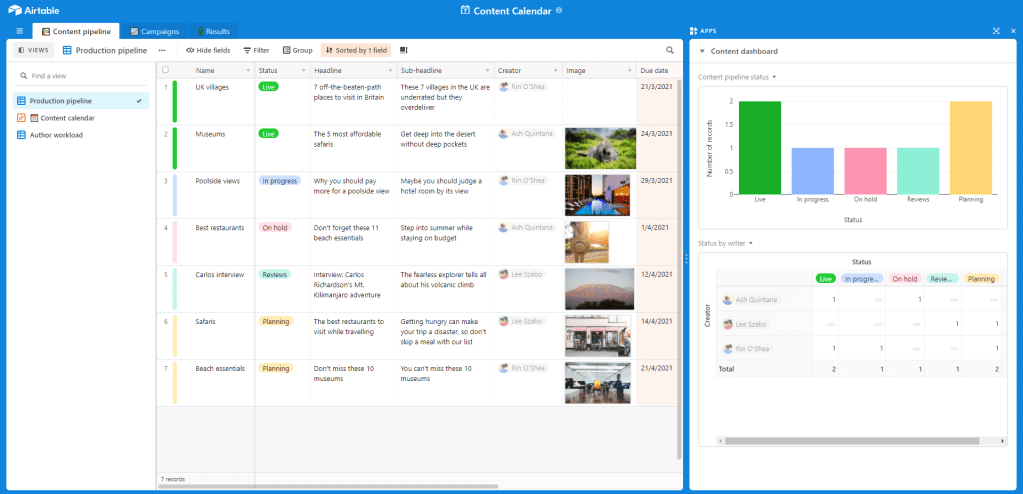Click the fullscreen icon in the Apps panel
The width and height of the screenshot is (1023, 494).
tap(996, 31)
